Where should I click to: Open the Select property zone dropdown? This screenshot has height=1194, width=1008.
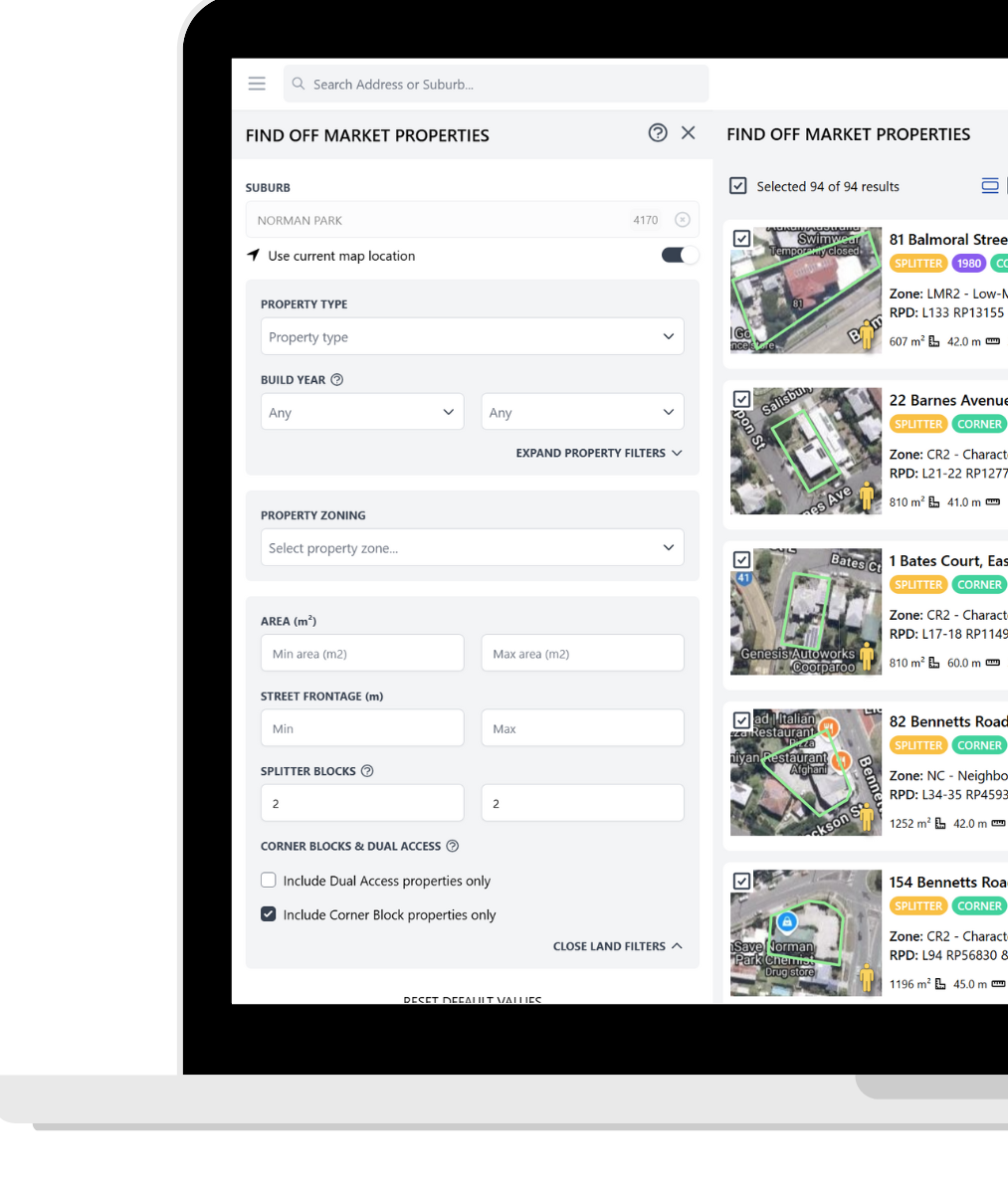(472, 547)
